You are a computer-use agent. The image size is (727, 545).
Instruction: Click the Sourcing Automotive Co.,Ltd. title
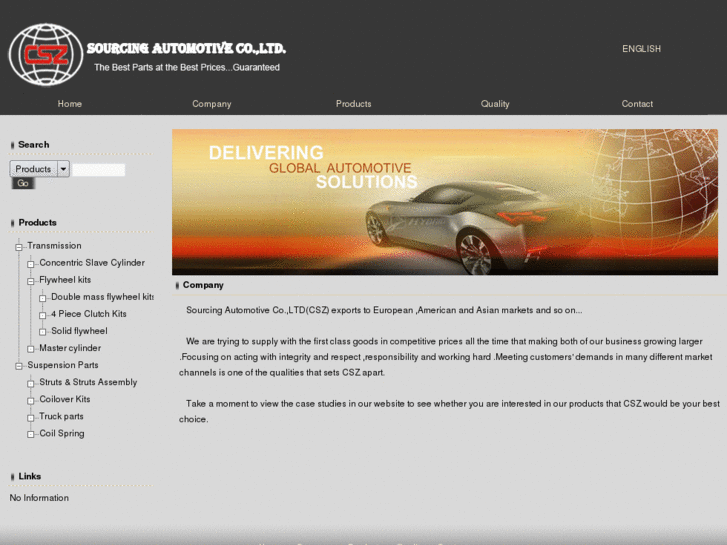186,48
